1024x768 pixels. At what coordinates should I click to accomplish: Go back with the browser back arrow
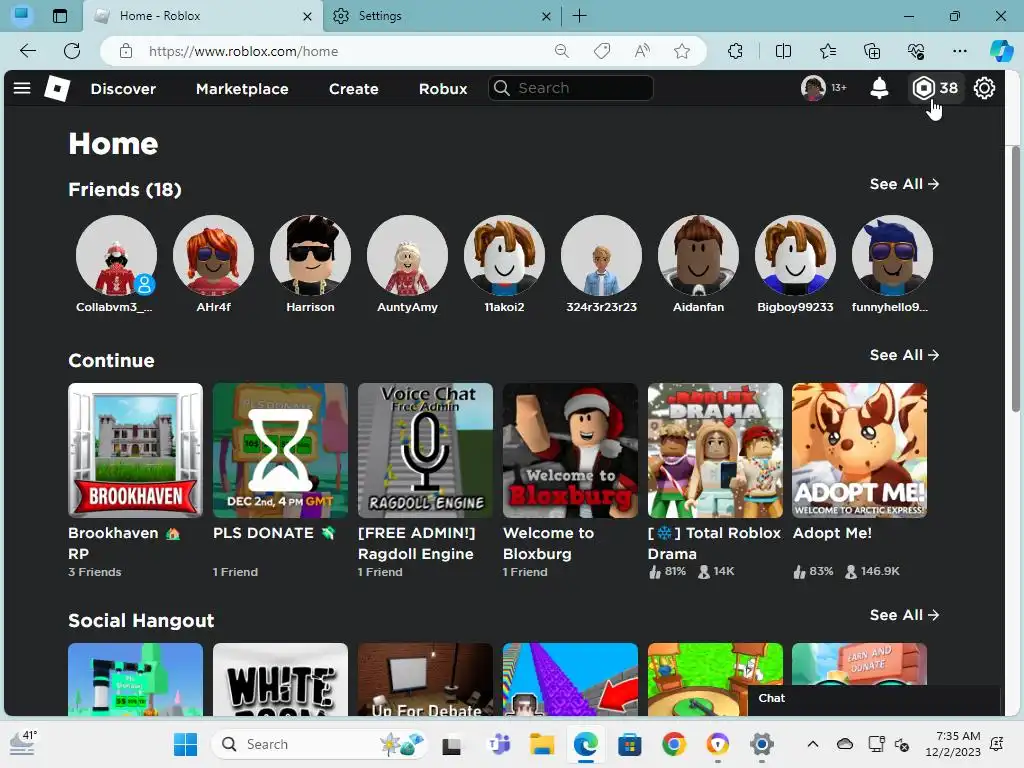click(28, 51)
